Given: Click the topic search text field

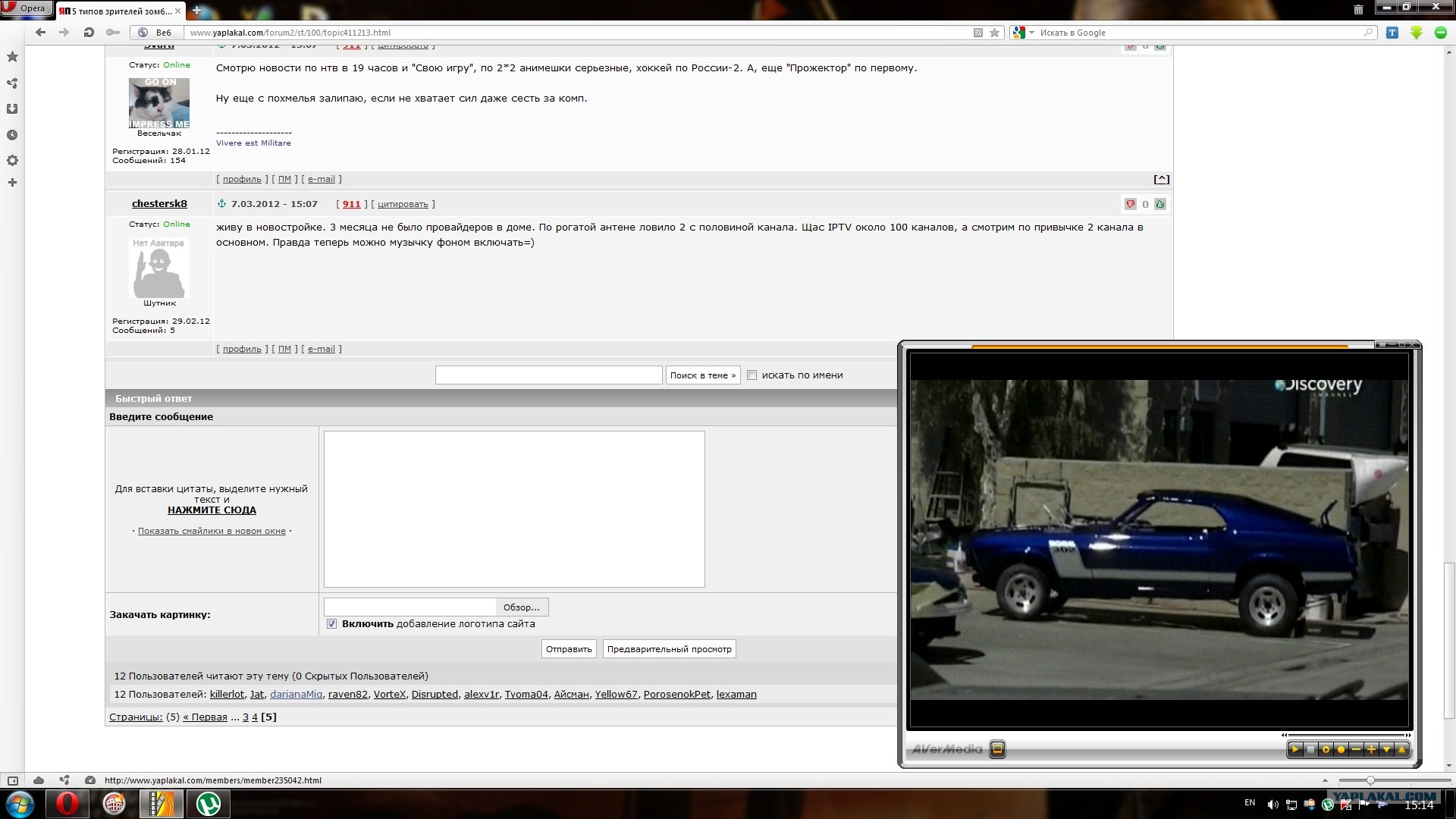Looking at the screenshot, I should click(548, 375).
